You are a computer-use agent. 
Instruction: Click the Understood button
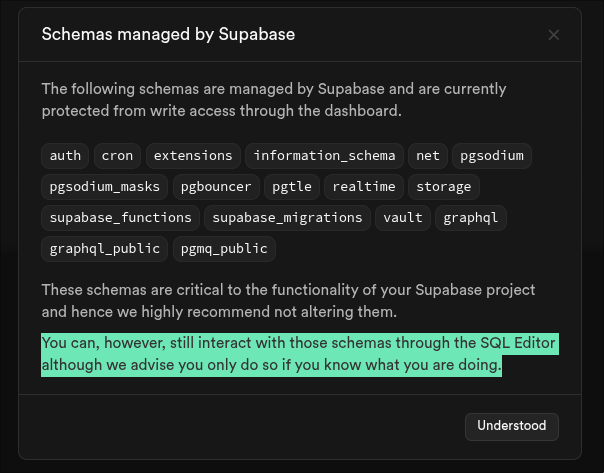coord(511,426)
